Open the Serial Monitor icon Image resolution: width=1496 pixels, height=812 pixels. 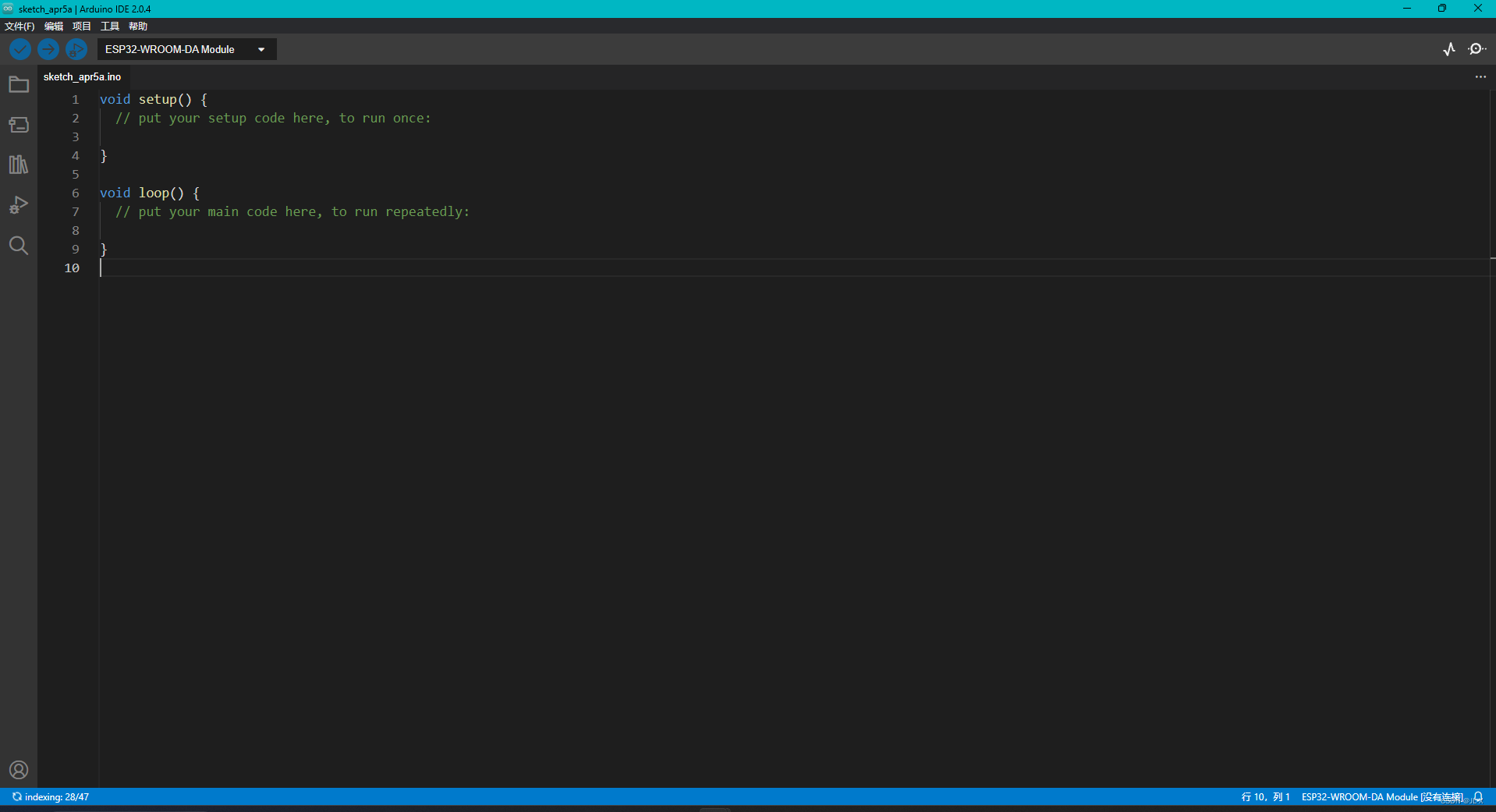pyautogui.click(x=1477, y=49)
